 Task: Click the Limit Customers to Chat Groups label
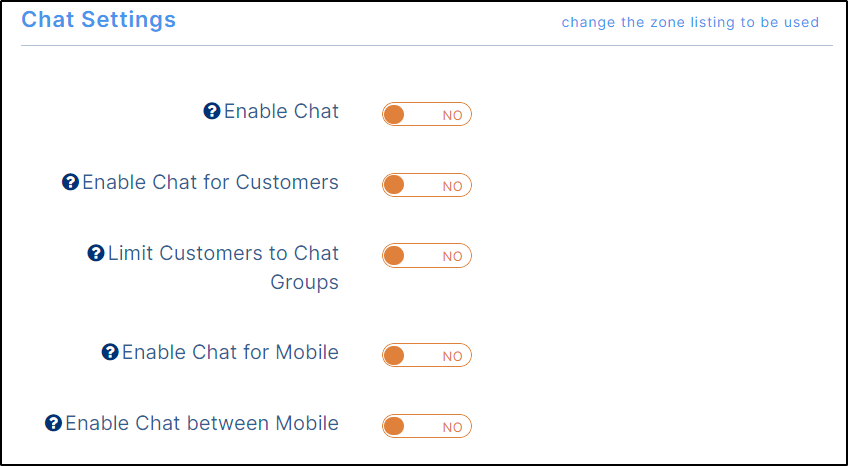223,267
